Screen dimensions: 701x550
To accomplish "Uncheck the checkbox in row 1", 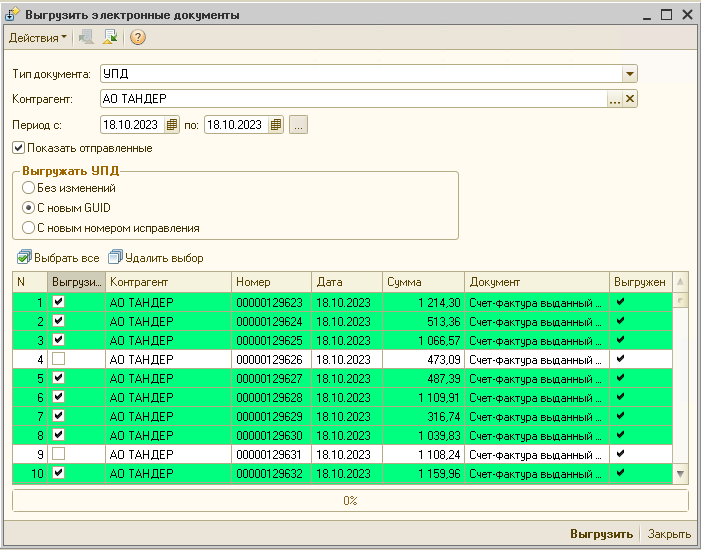I will coord(59,302).
